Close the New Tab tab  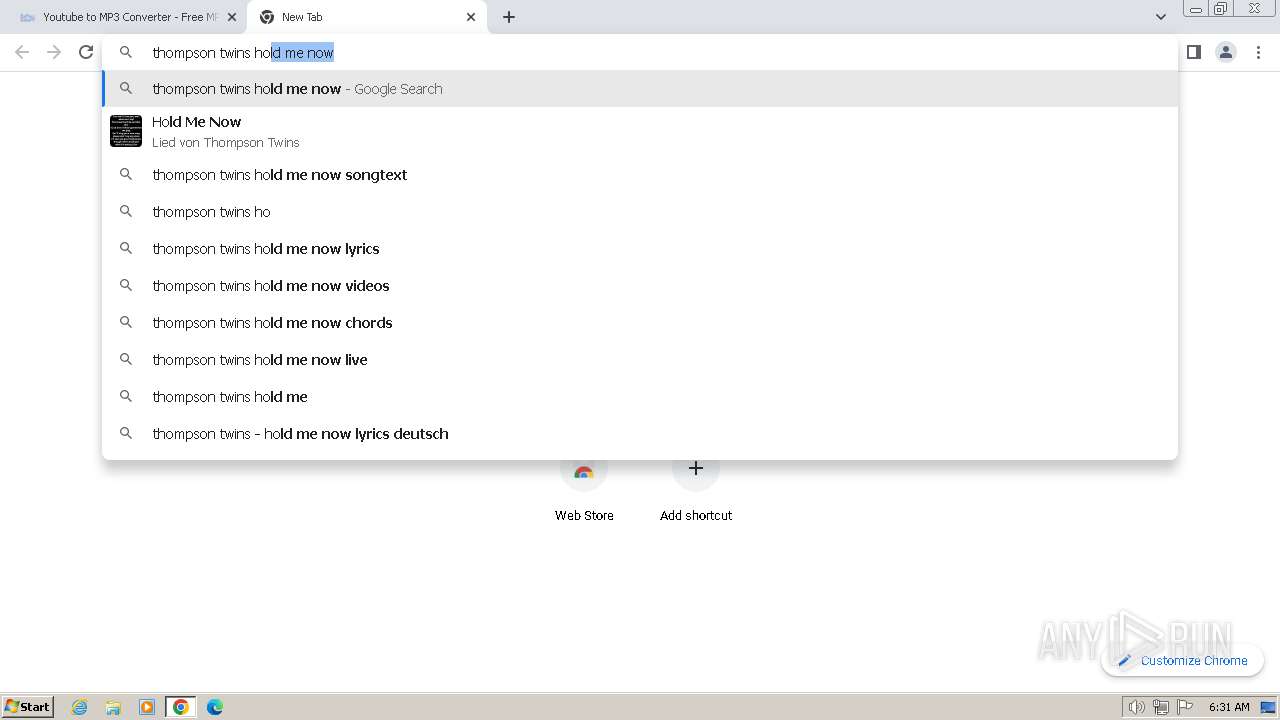pyautogui.click(x=471, y=17)
